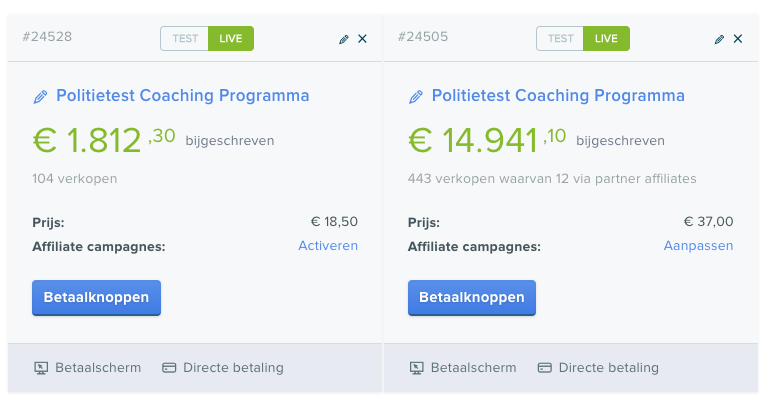766x403 pixels.
Task: Click Betaalscherm monitor icon in second card footer
Action: 417,368
